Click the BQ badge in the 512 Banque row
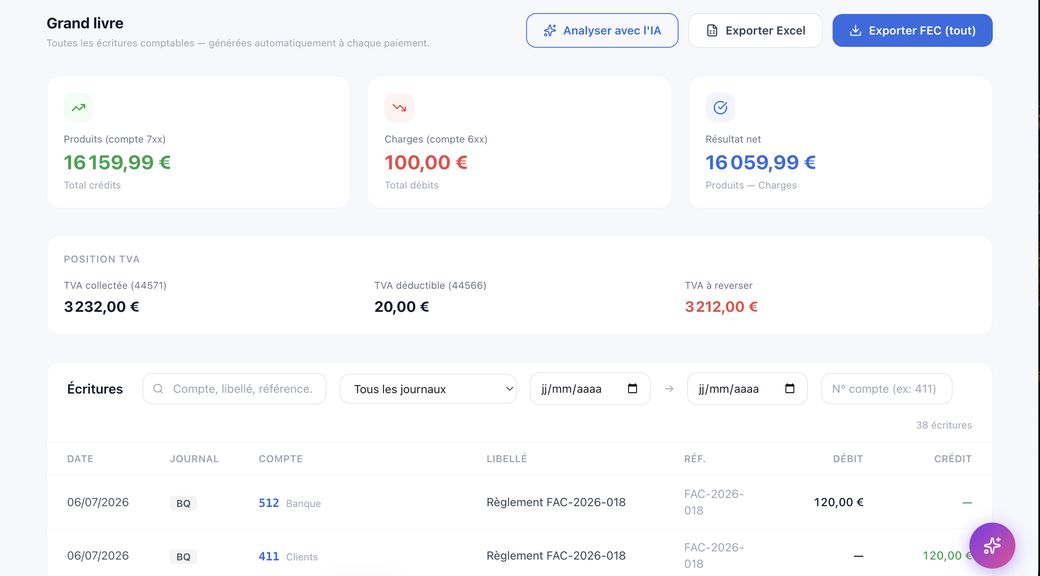The width and height of the screenshot is (1040, 576). click(183, 503)
